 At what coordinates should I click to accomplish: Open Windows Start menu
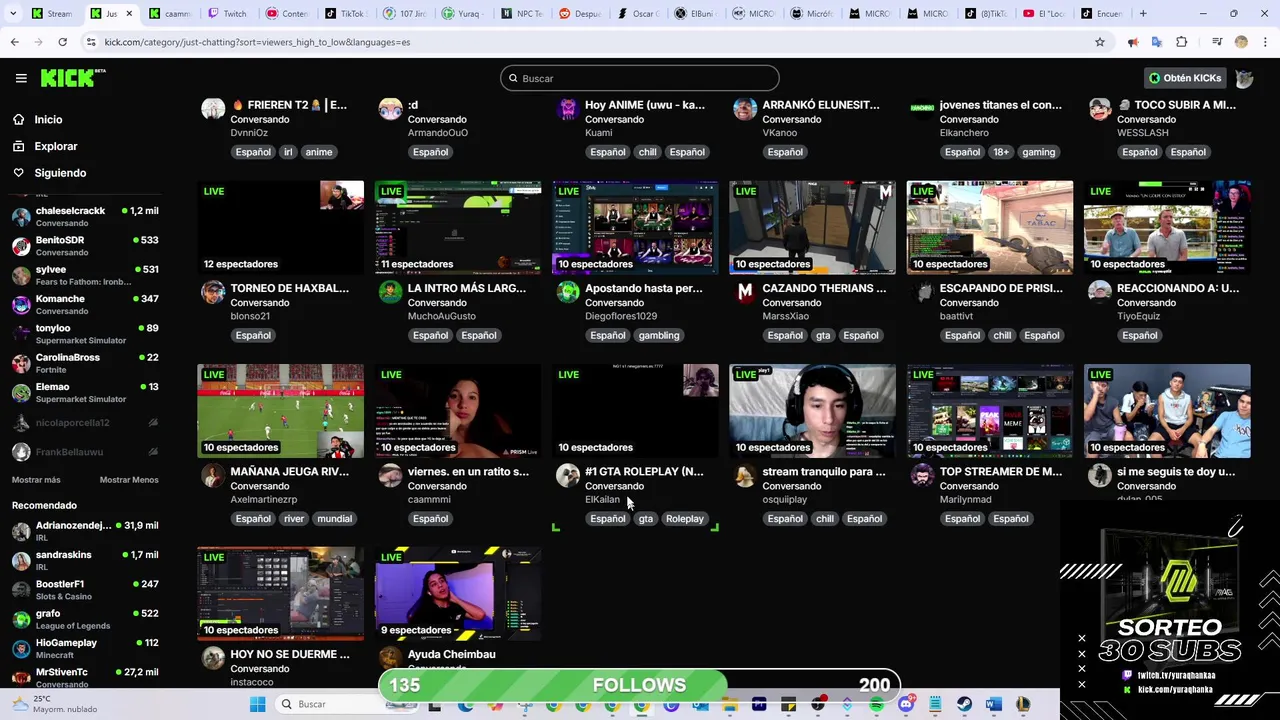coord(257,704)
